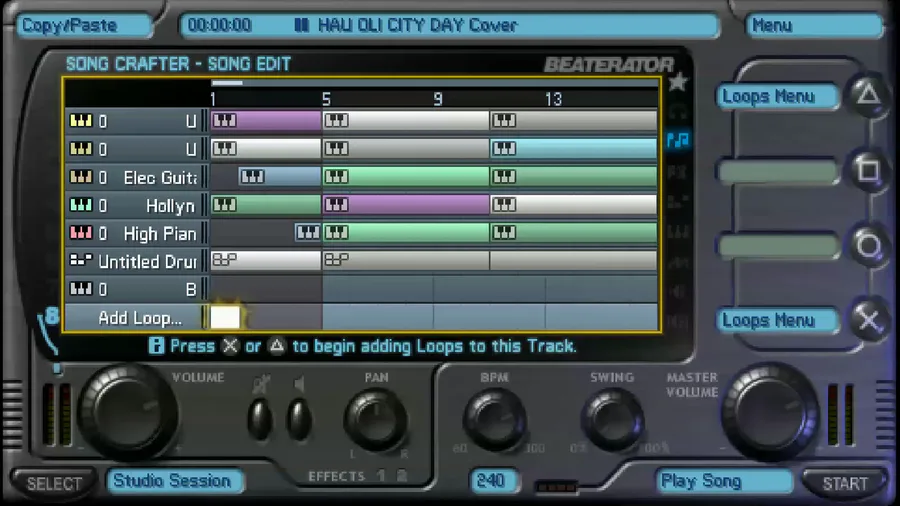Viewport: 900px width, 506px height.
Task: Click Play Song
Action: coord(724,481)
